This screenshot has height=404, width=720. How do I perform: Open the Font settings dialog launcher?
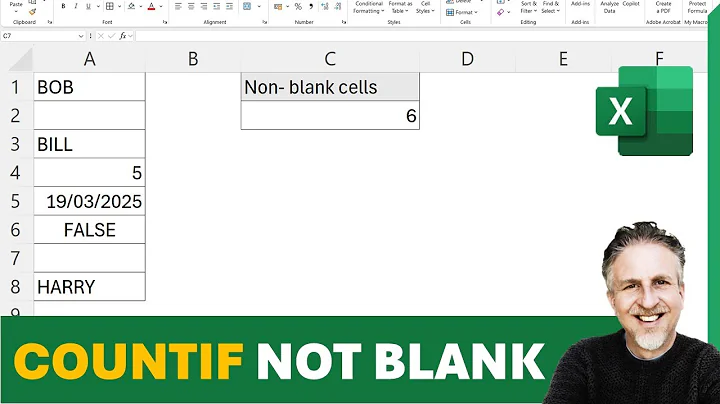tap(165, 22)
